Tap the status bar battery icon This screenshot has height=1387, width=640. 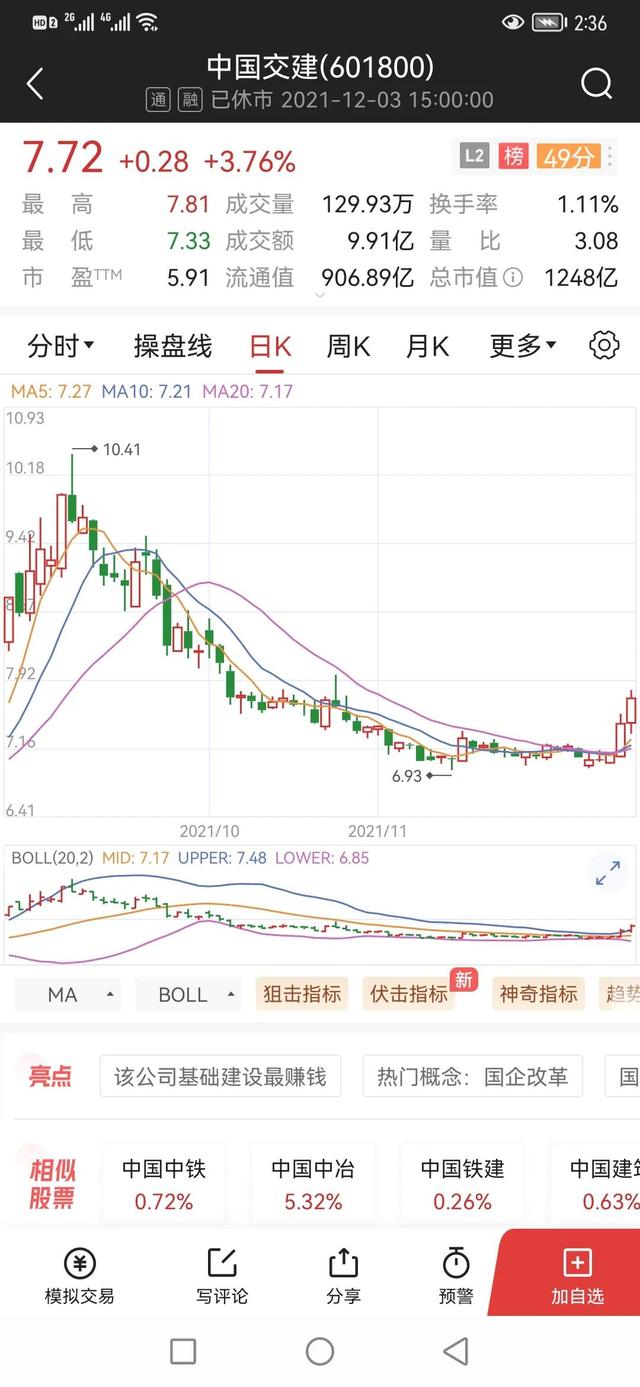pyautogui.click(x=549, y=22)
